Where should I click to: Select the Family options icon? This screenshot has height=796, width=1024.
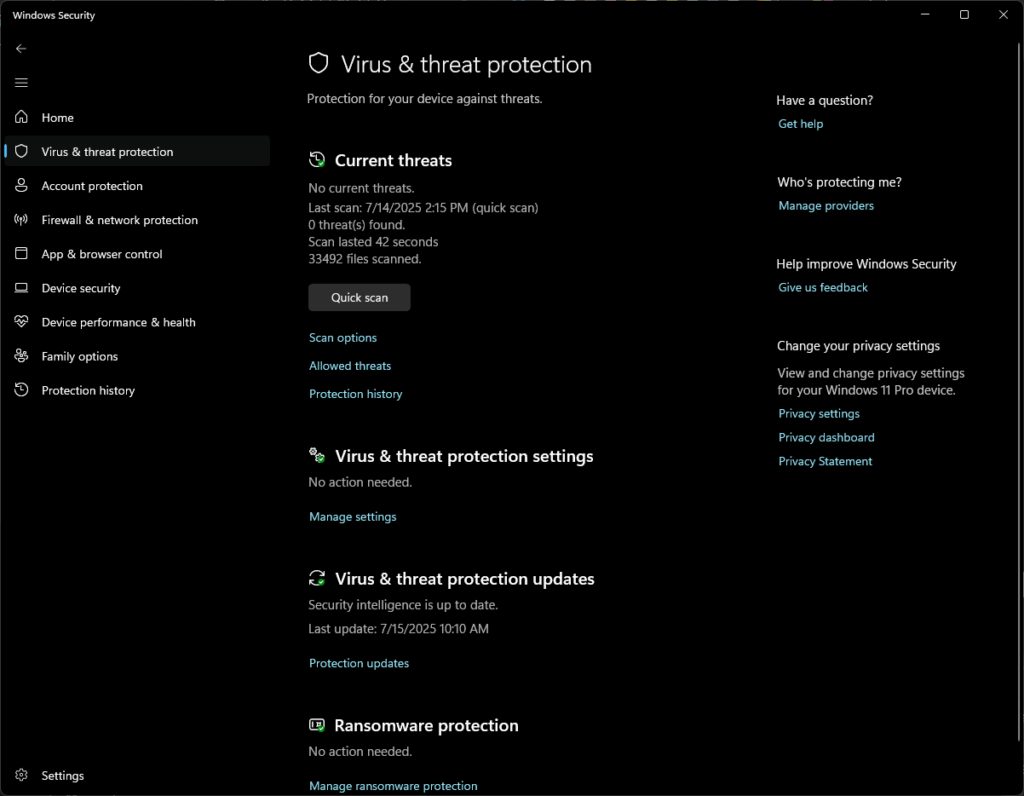21,356
